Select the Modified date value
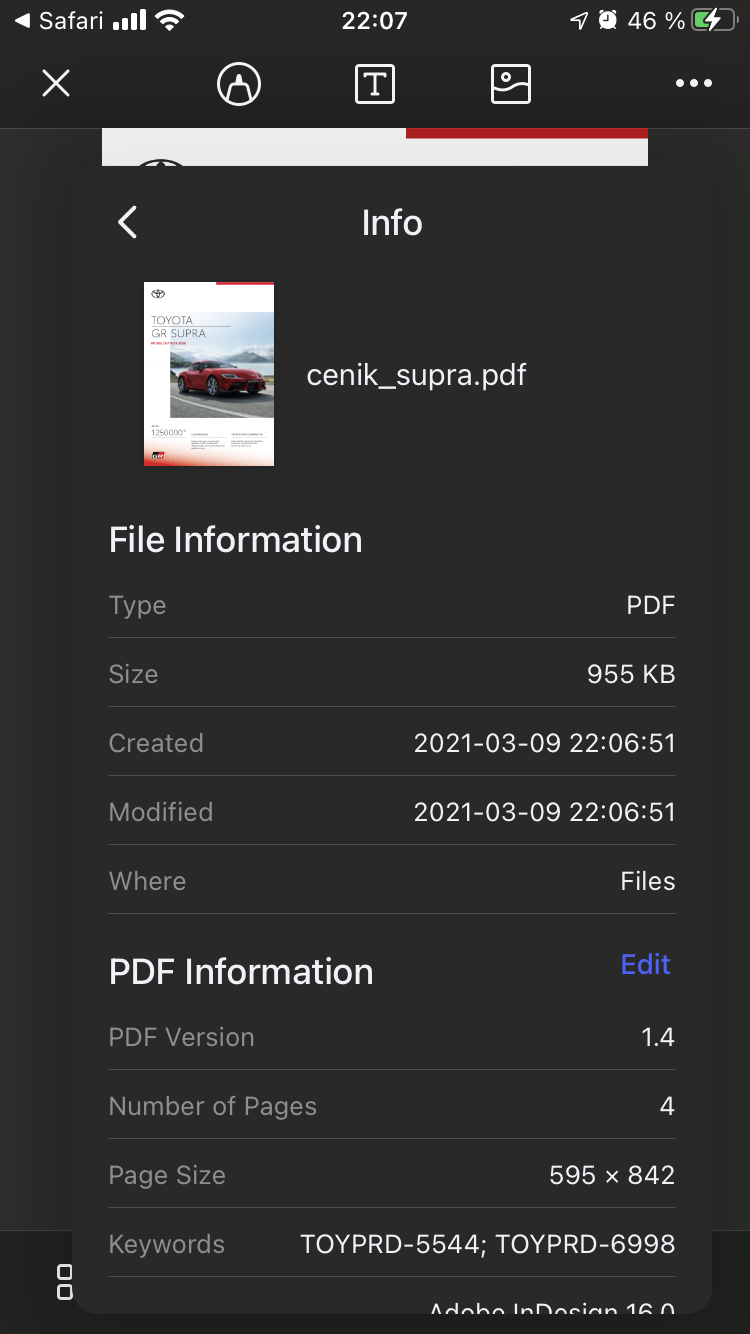The height and width of the screenshot is (1334, 750). click(x=544, y=812)
